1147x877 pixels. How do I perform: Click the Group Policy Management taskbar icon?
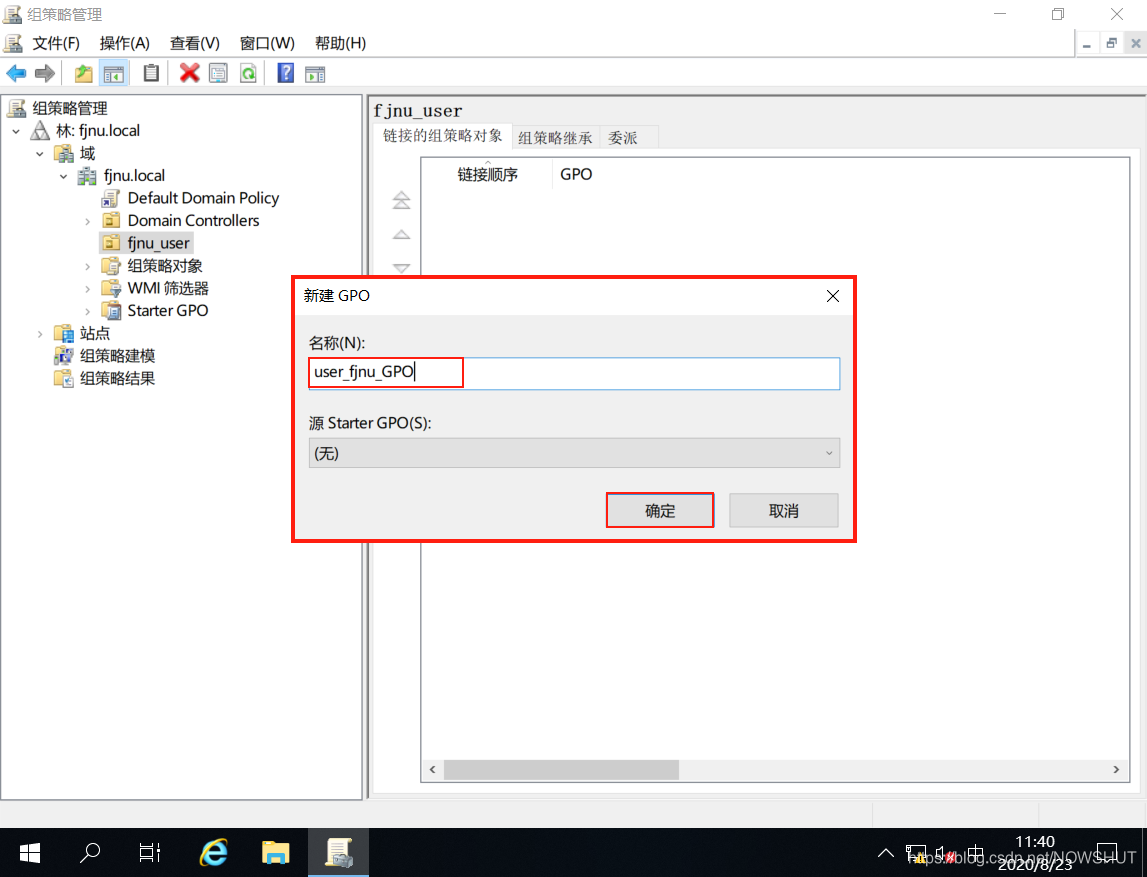coord(339,853)
